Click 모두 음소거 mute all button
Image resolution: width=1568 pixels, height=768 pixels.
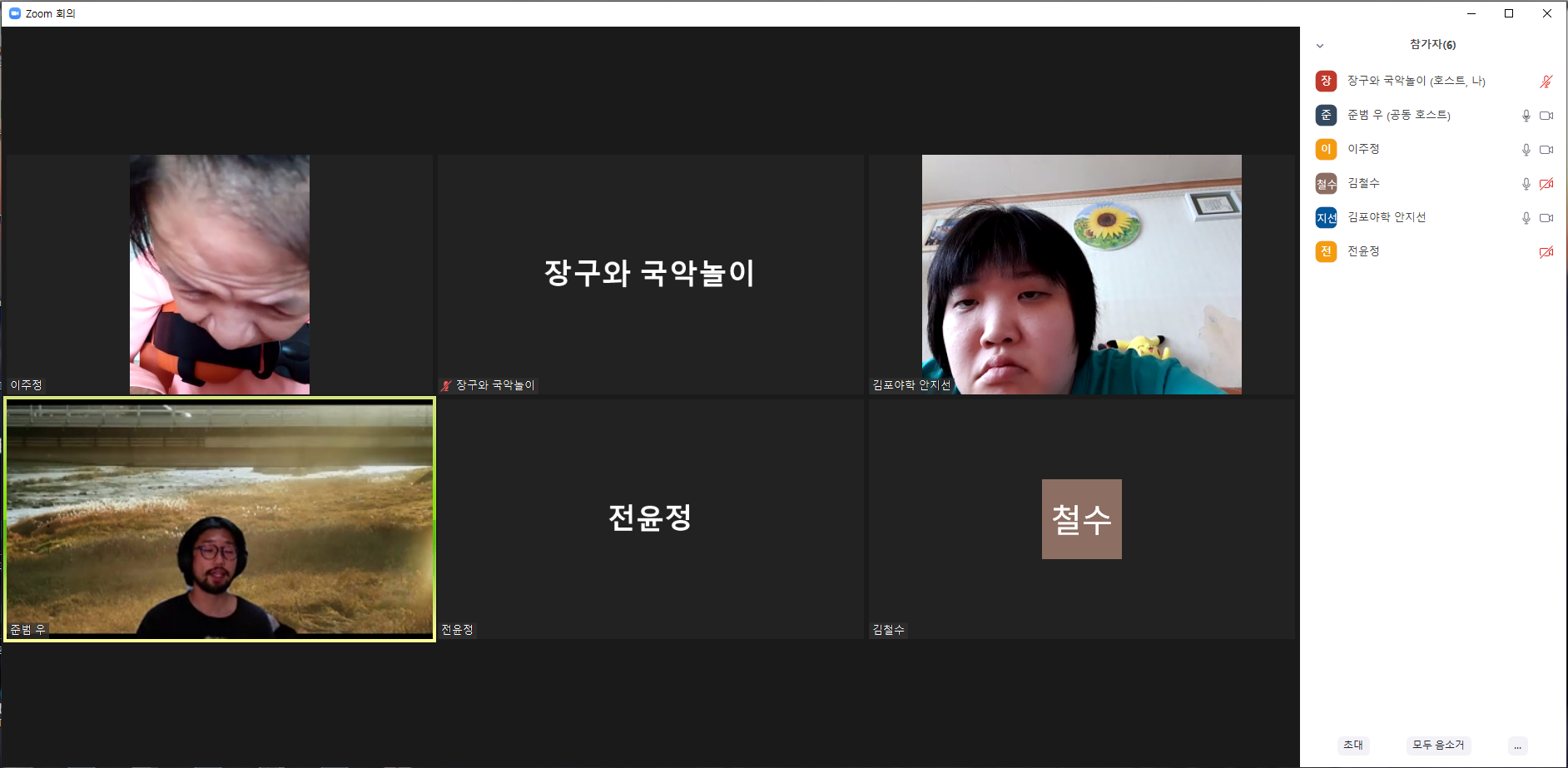(1437, 746)
